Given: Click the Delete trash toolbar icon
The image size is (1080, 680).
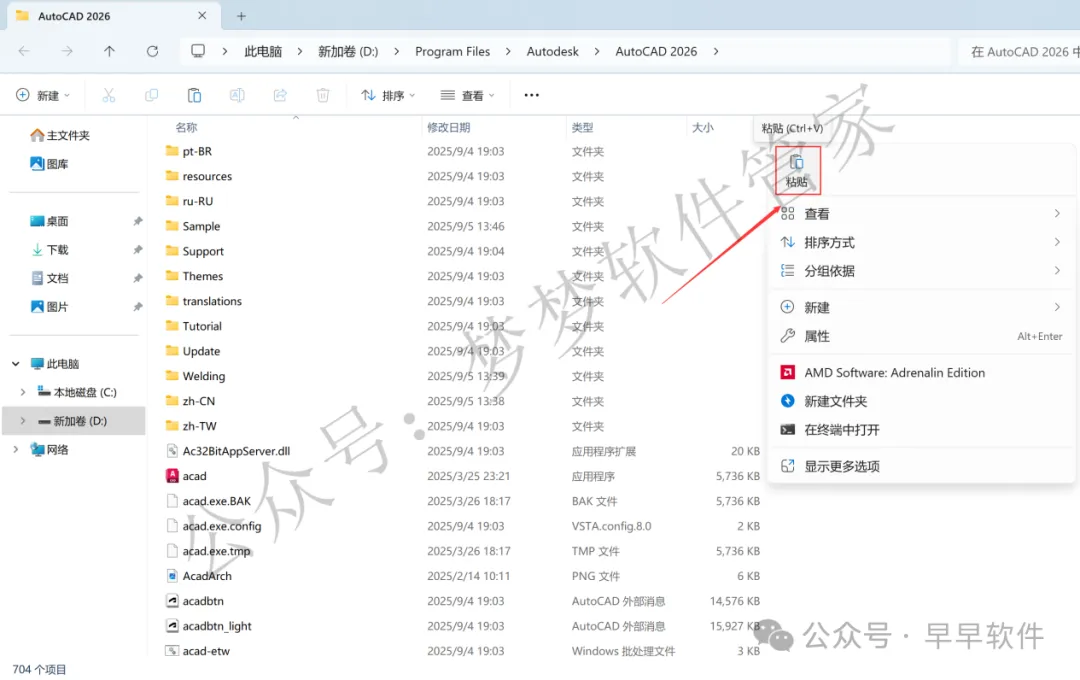Looking at the screenshot, I should pyautogui.click(x=322, y=95).
